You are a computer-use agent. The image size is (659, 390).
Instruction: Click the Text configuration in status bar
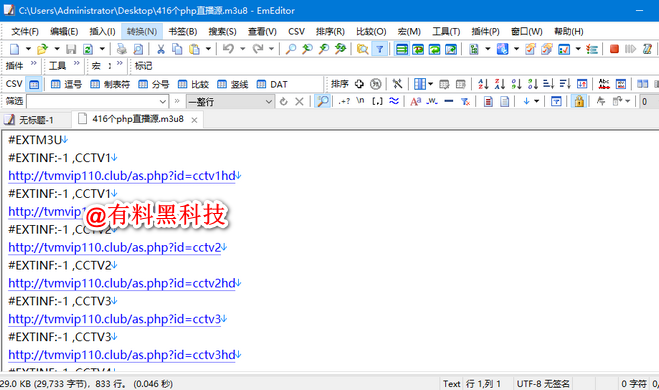pyautogui.click(x=452, y=384)
